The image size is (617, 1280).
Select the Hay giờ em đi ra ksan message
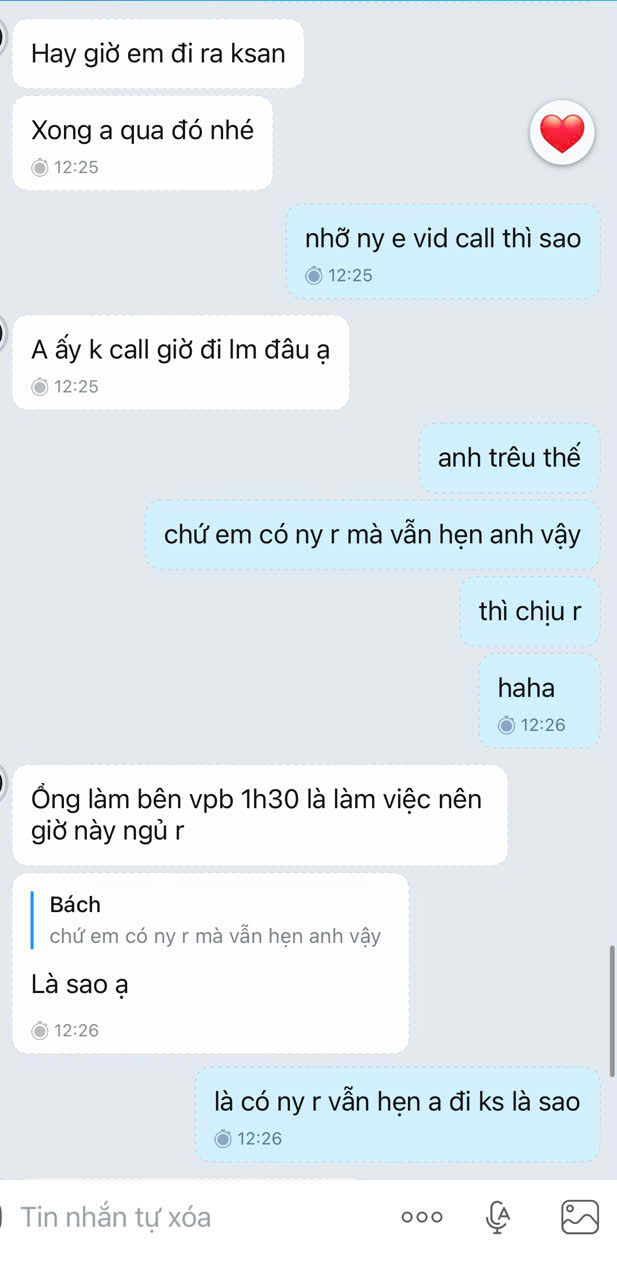[x=158, y=53]
